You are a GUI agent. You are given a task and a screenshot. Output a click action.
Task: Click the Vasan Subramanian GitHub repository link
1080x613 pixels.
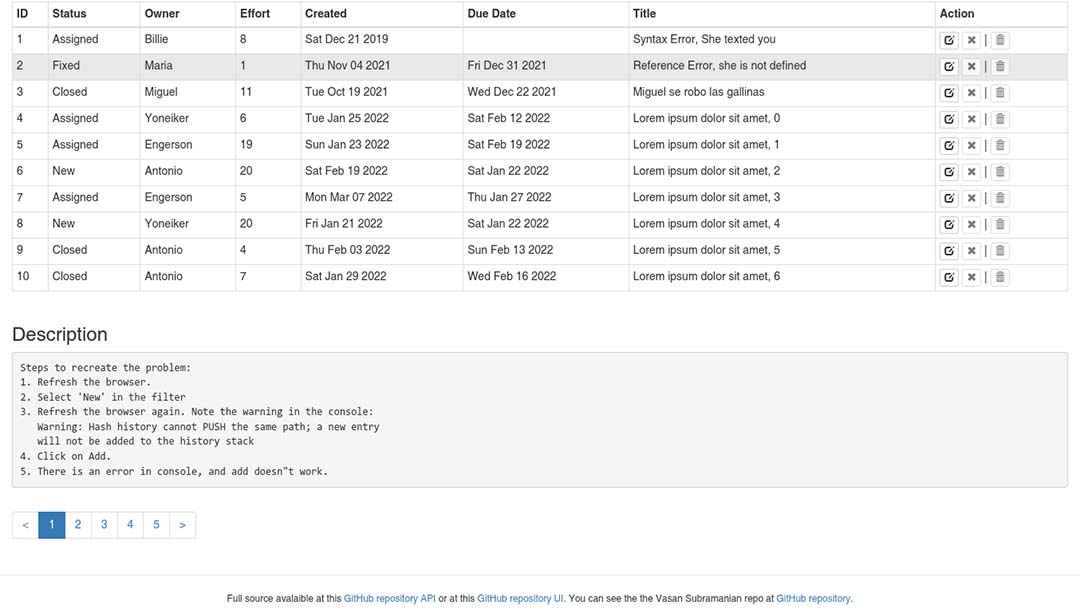pyautogui.click(x=813, y=599)
